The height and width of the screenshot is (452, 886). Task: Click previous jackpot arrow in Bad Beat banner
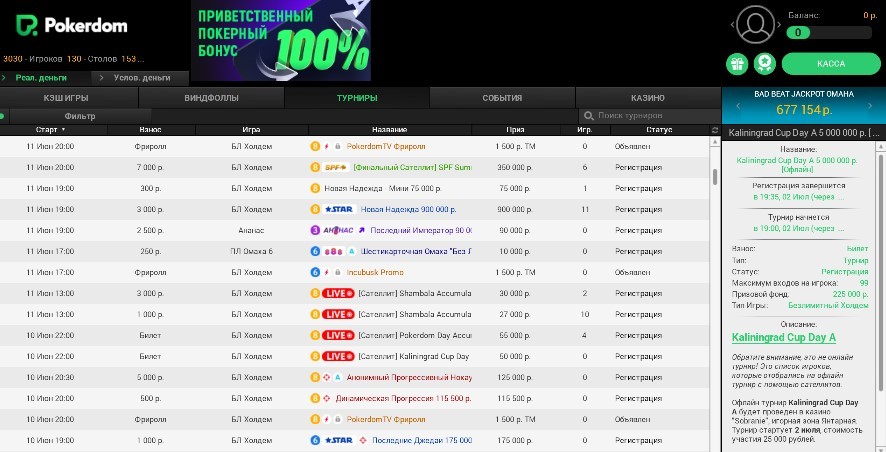tap(737, 106)
